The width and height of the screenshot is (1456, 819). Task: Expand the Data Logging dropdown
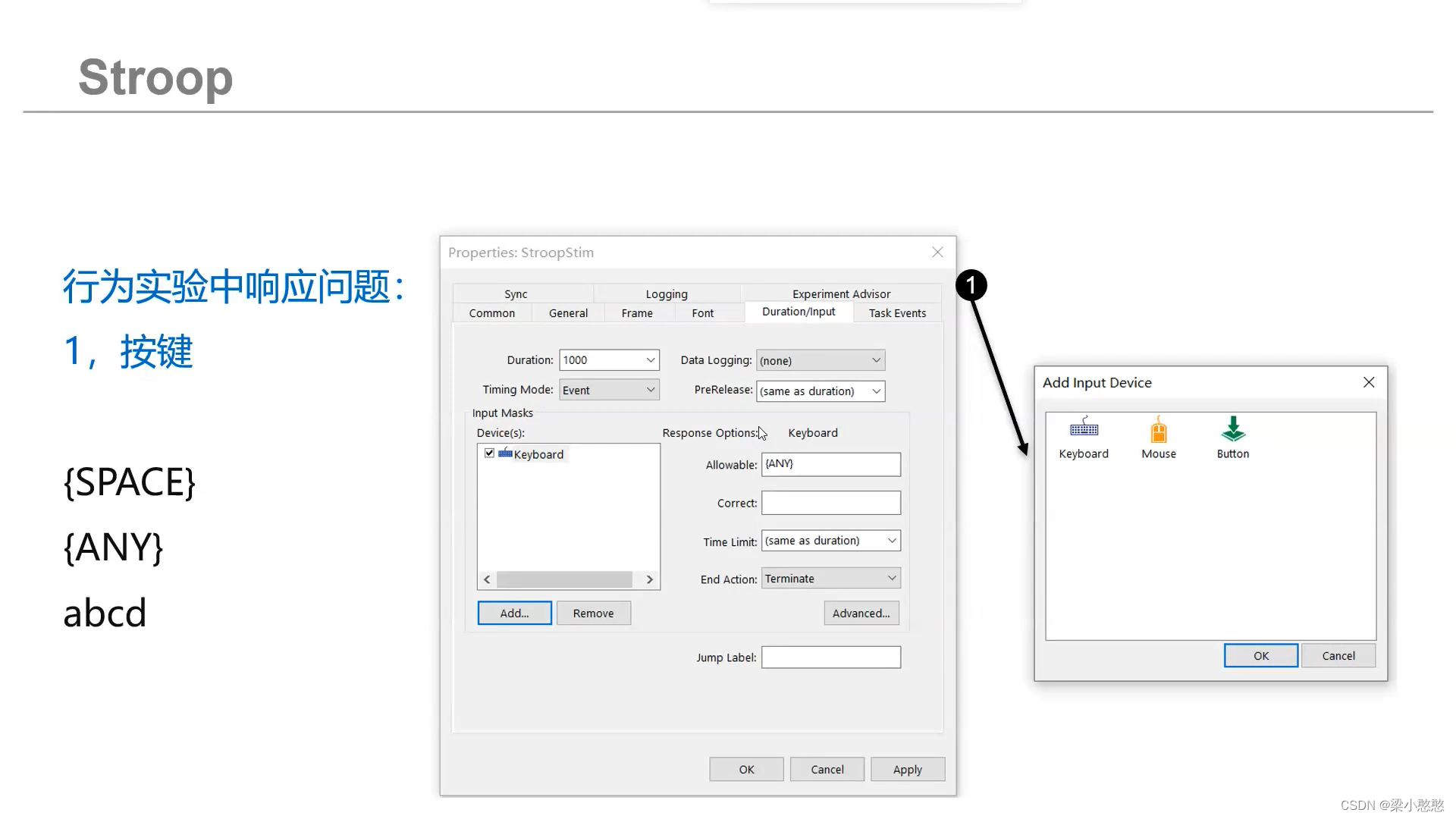tap(876, 361)
